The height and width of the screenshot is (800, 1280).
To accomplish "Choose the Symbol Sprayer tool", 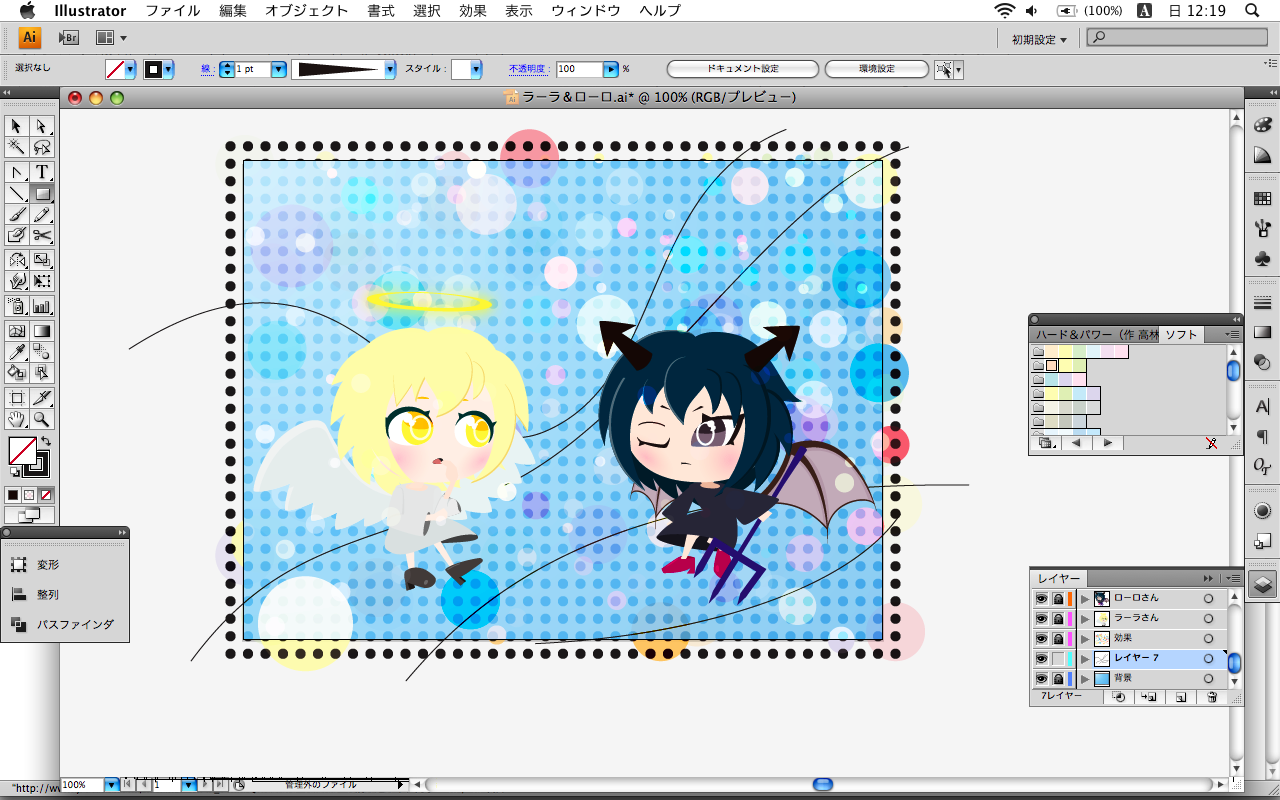I will click(x=16, y=306).
